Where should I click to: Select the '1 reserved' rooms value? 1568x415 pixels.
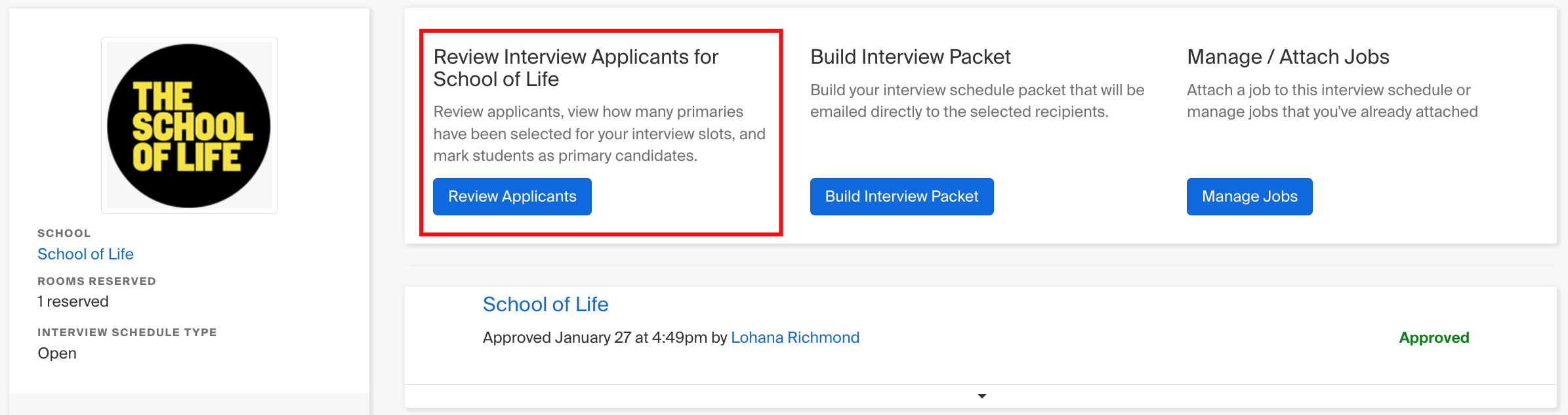[73, 301]
